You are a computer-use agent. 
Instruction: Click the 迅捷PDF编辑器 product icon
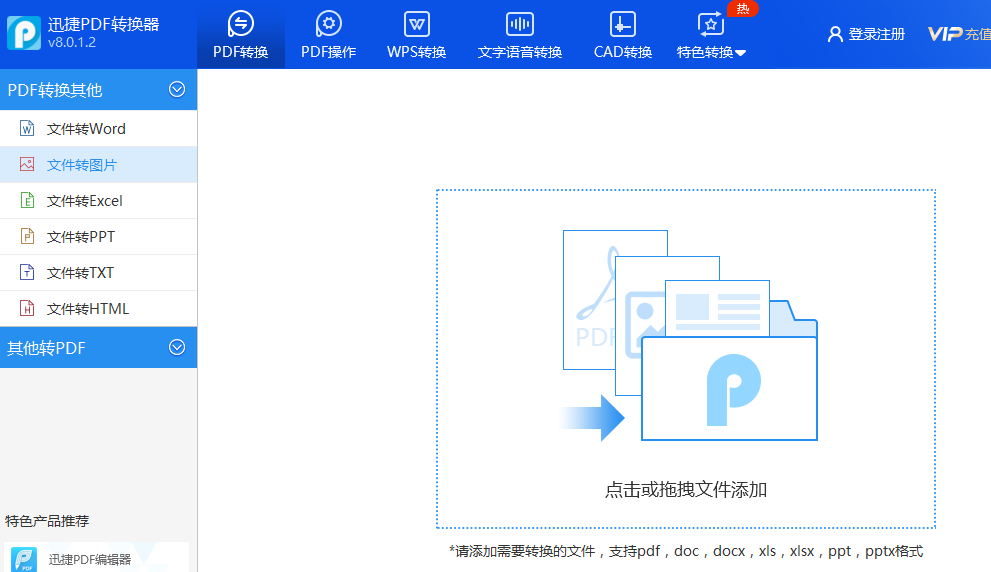24,559
